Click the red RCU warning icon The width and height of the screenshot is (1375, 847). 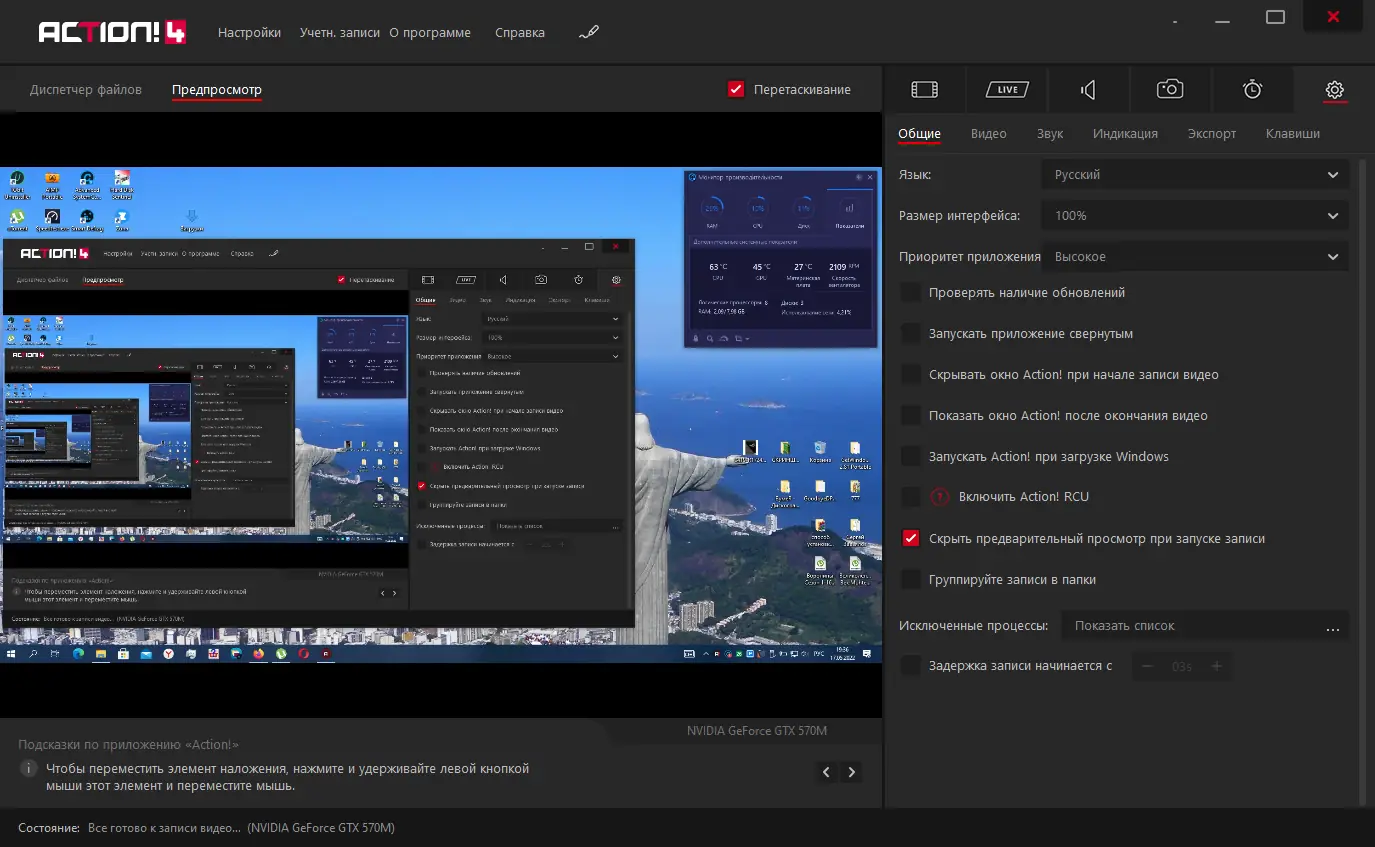940,497
